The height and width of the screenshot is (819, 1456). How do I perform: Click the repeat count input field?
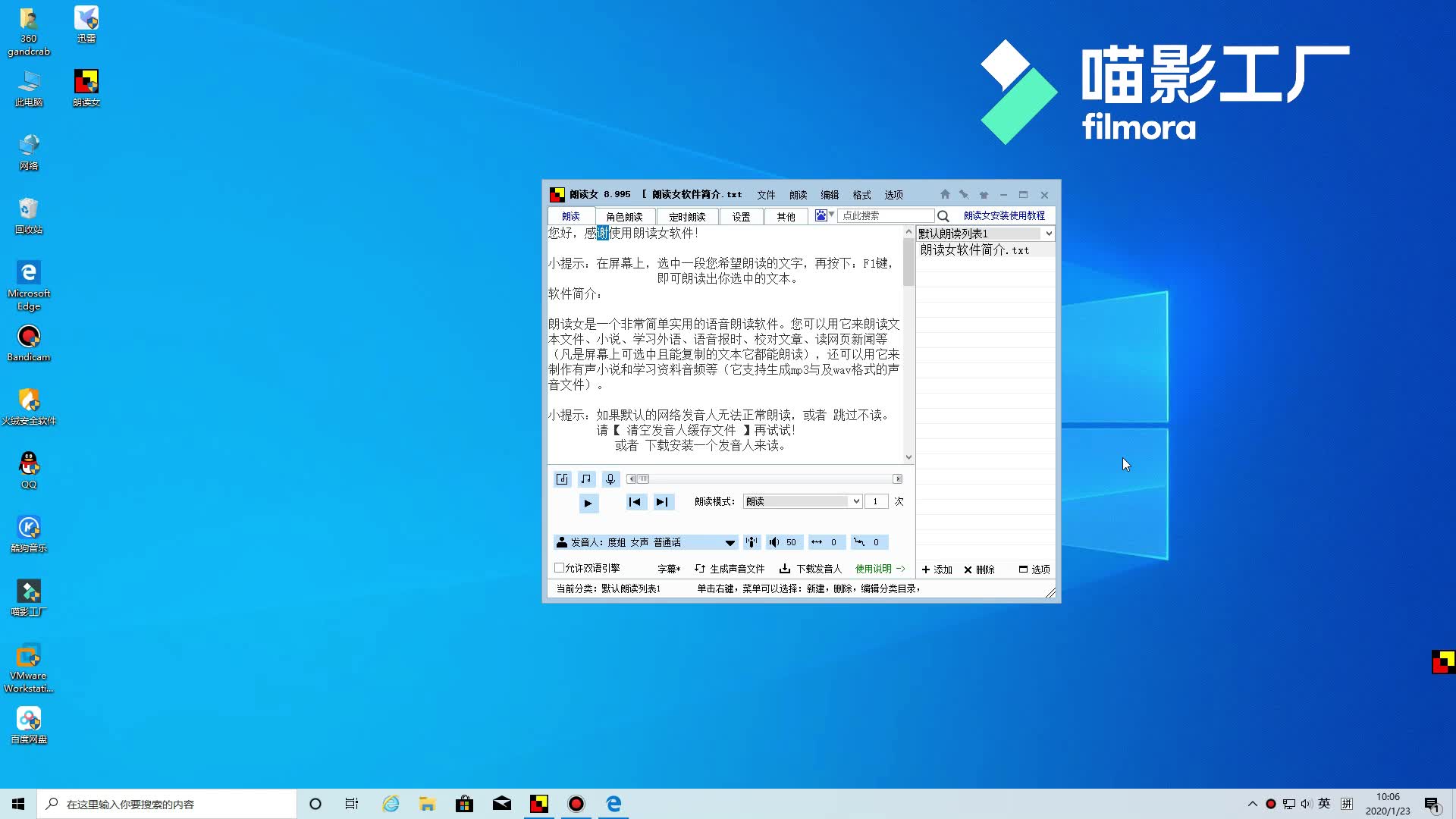point(876,501)
